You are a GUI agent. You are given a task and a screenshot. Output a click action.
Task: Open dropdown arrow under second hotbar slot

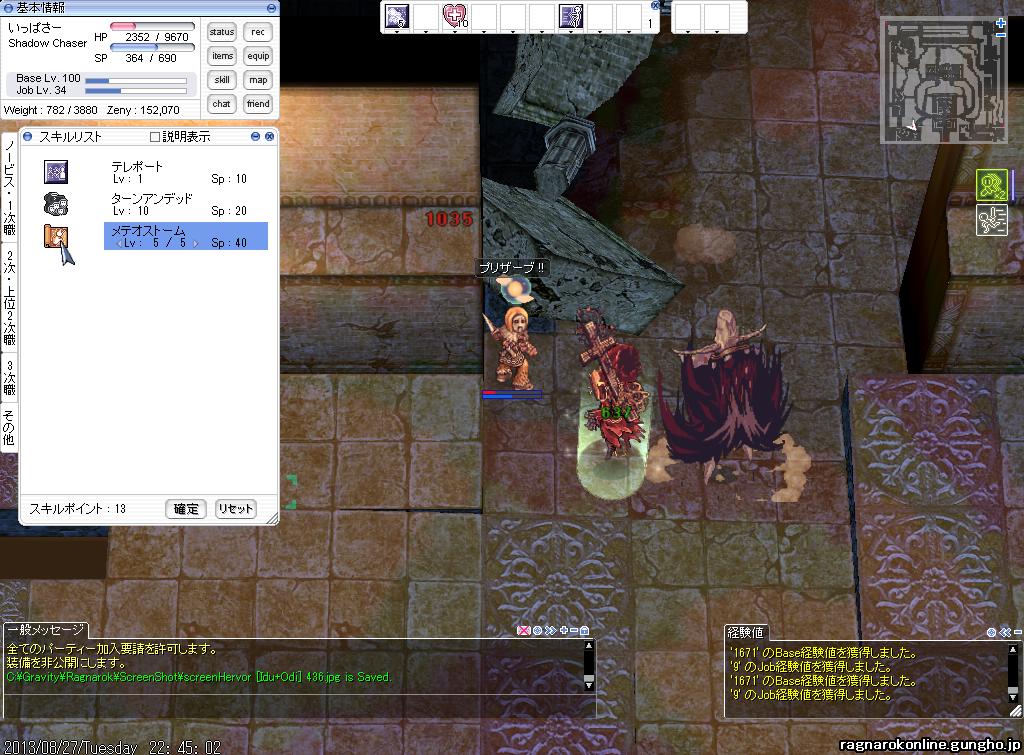click(426, 31)
